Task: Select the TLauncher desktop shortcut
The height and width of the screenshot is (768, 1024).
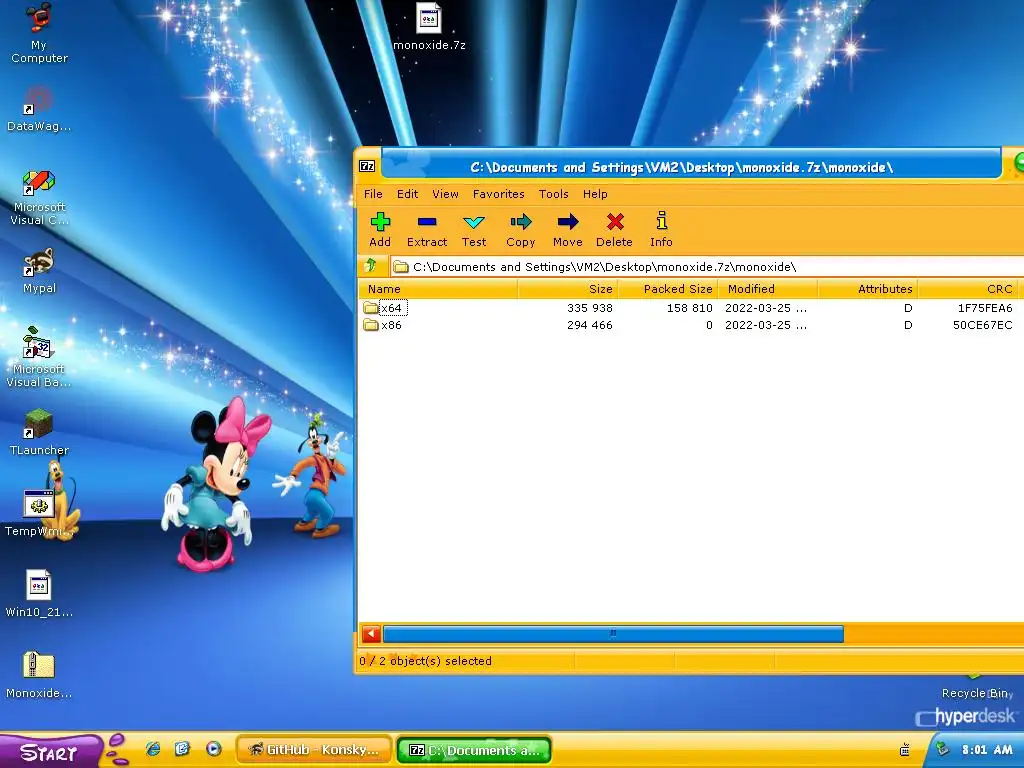Action: point(39,432)
